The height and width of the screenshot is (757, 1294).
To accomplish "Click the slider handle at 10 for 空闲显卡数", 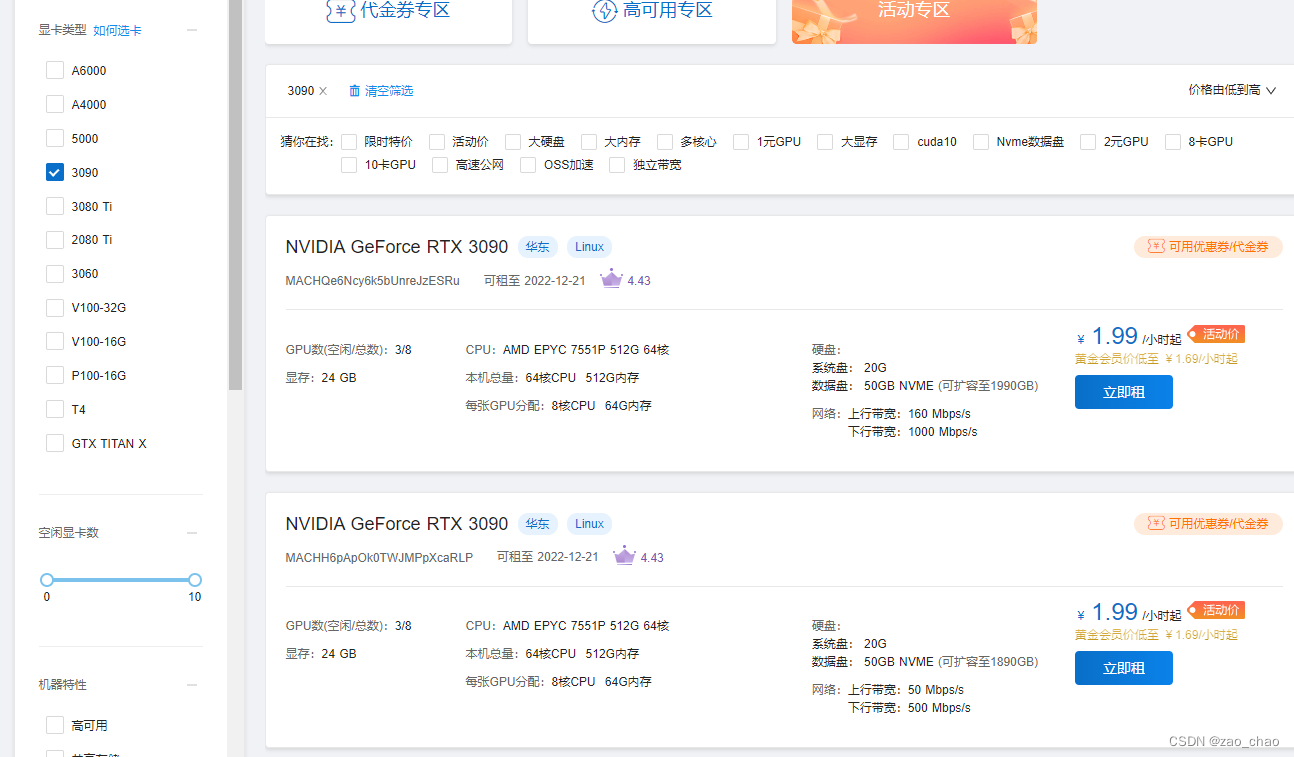I will pyautogui.click(x=195, y=580).
